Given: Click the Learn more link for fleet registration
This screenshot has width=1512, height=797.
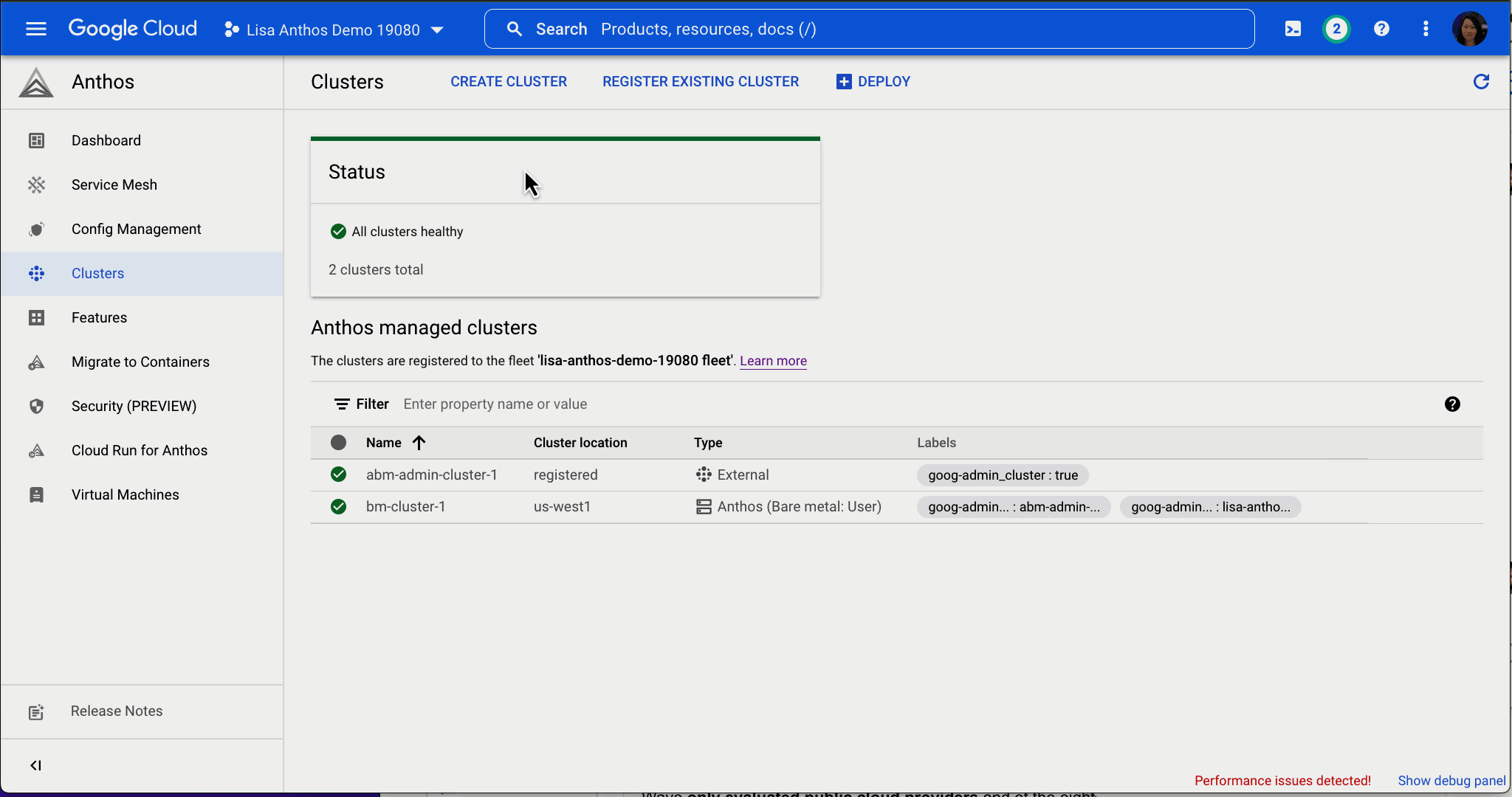Looking at the screenshot, I should (772, 360).
